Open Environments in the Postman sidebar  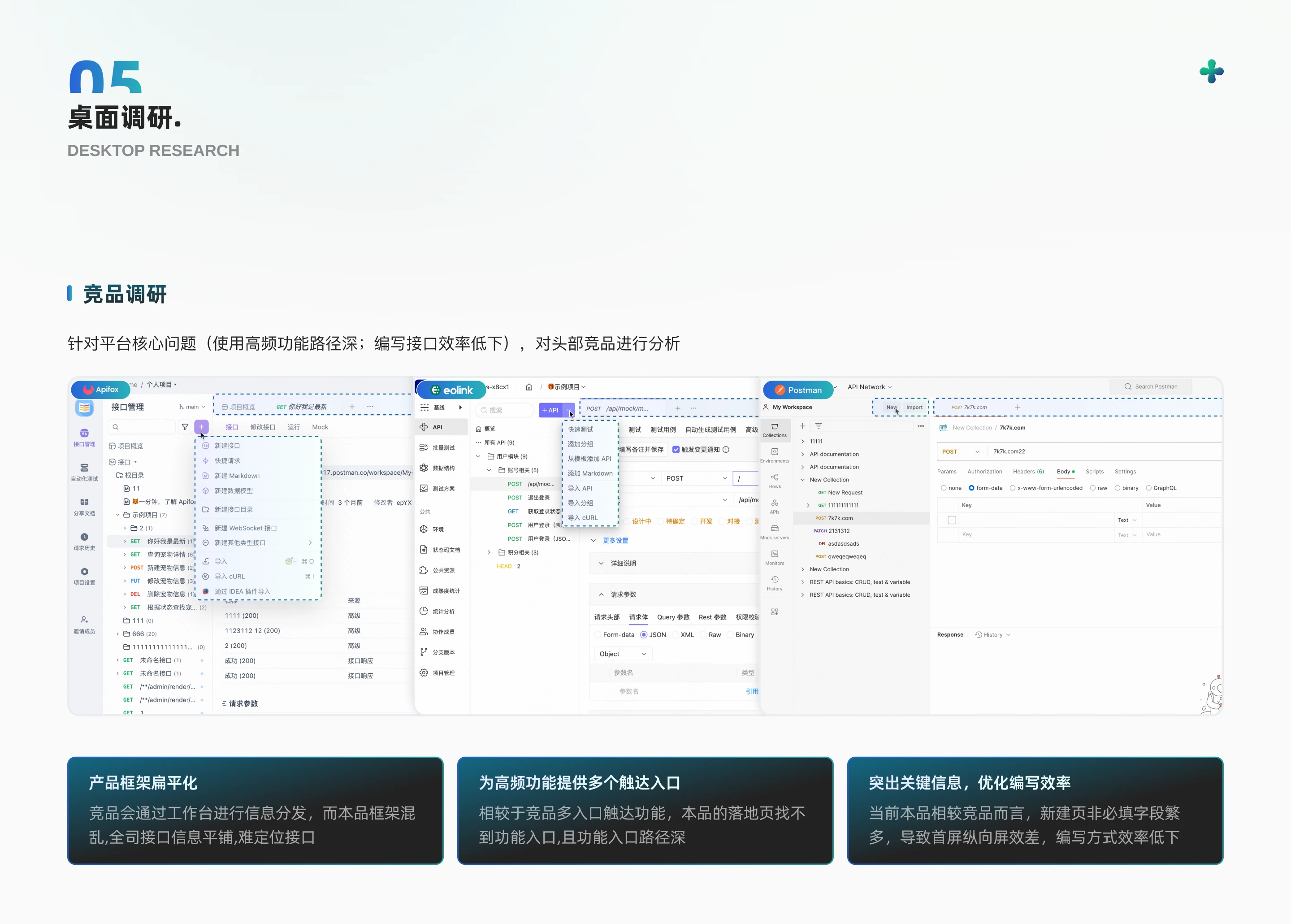(x=775, y=455)
